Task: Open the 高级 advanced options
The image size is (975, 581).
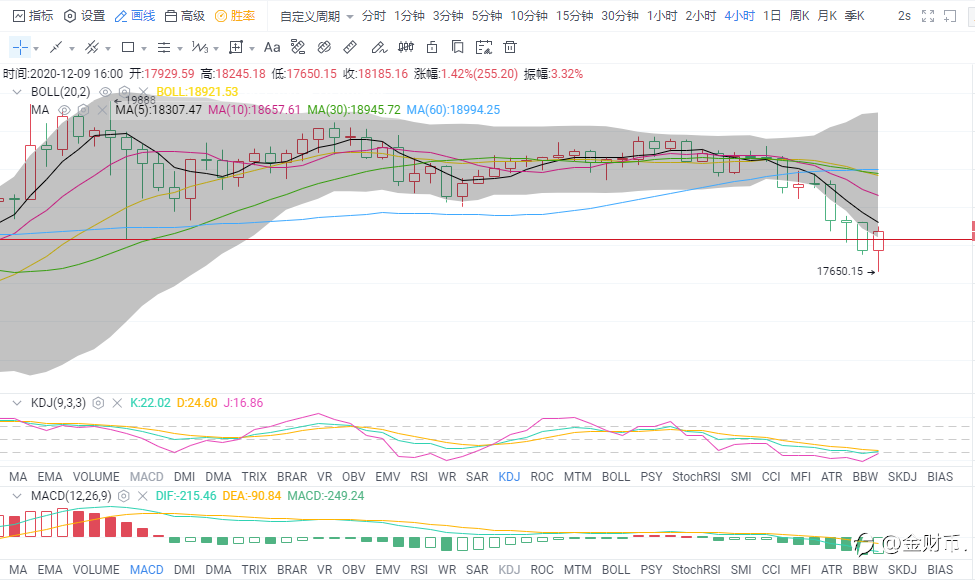Action: tap(185, 16)
